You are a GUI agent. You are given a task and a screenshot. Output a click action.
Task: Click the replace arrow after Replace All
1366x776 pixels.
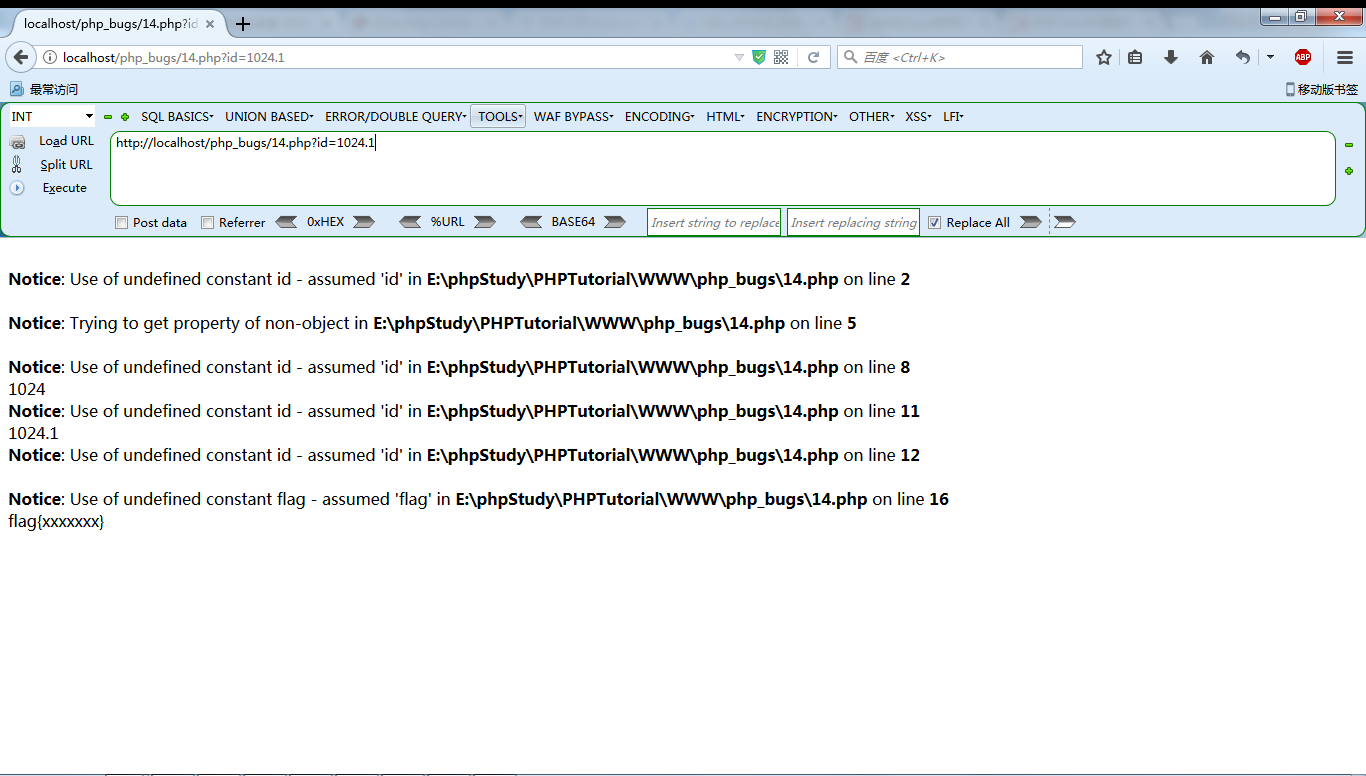(1030, 222)
